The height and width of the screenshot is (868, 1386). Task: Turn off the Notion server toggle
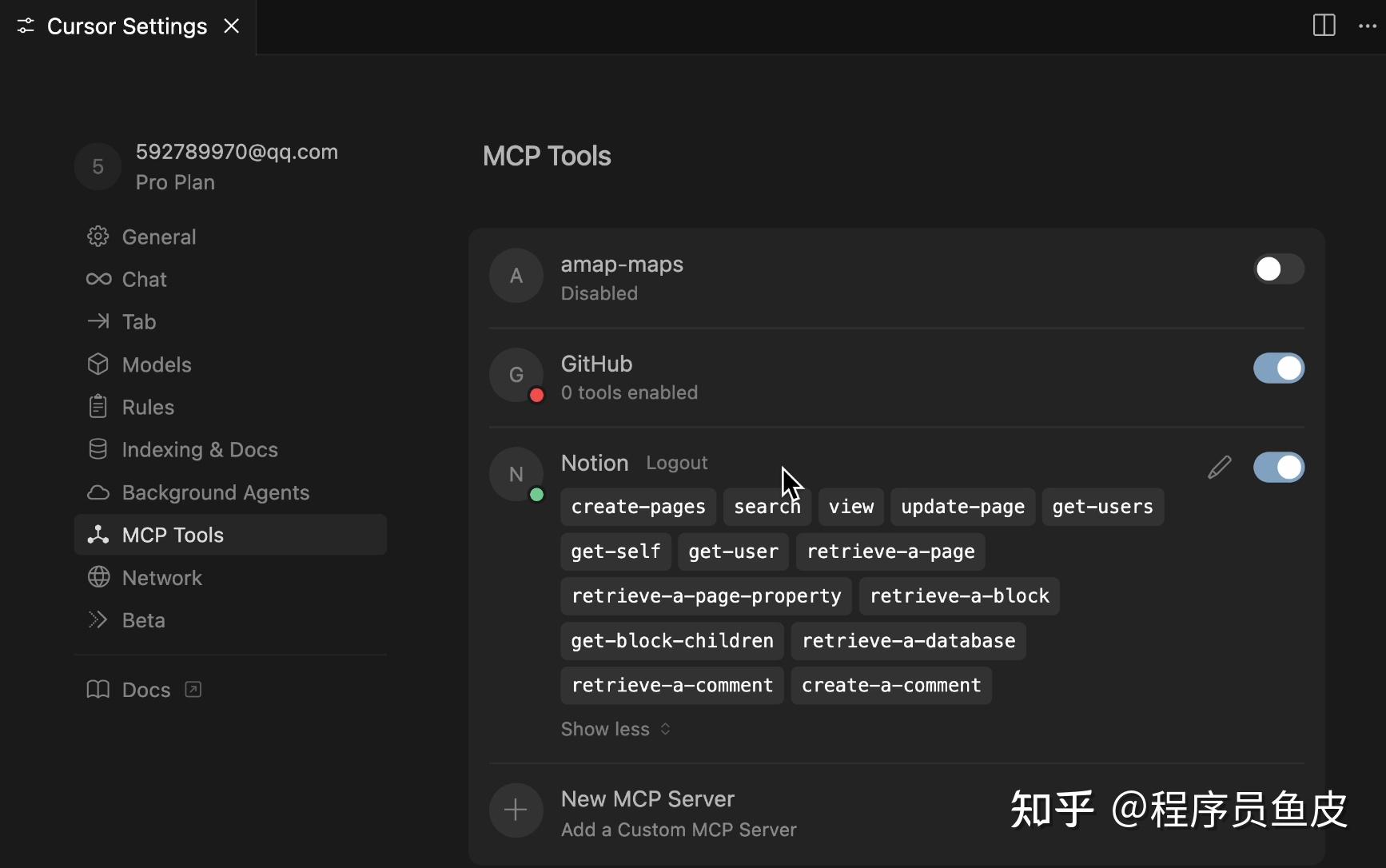pyautogui.click(x=1279, y=468)
